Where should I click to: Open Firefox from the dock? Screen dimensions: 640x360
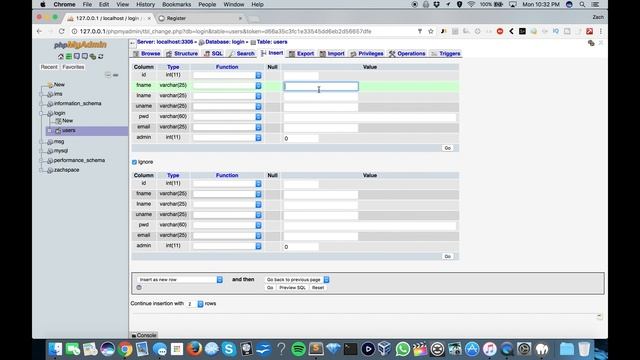coord(194,349)
